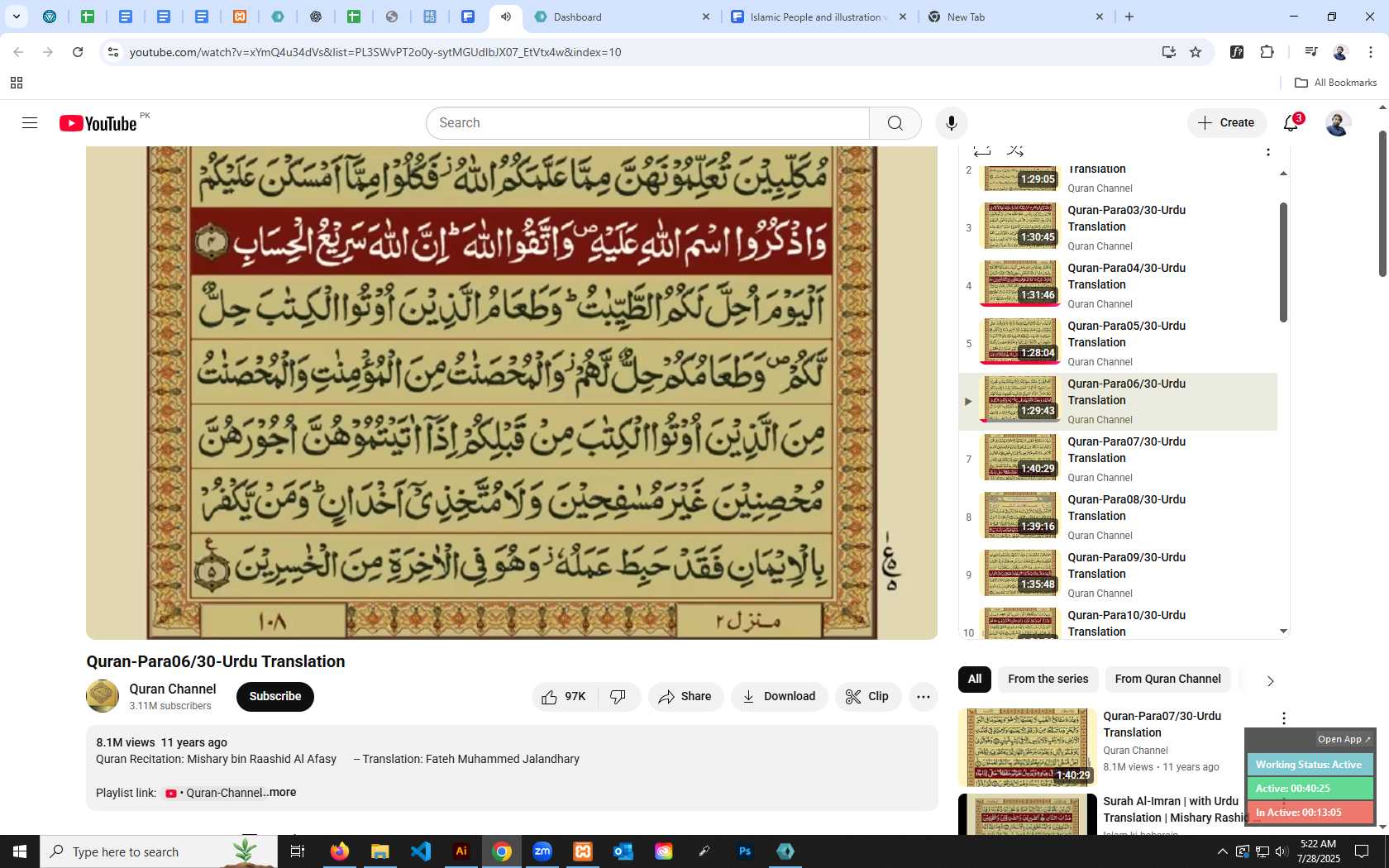The image size is (1389, 868).
Task: Reload the page
Action: pos(78,52)
